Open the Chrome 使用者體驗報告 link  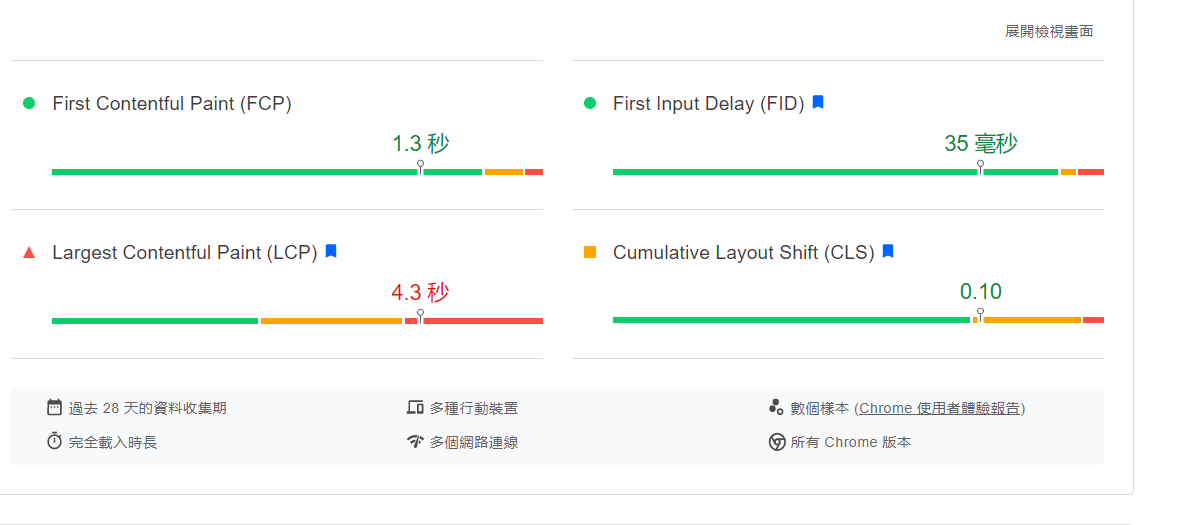(939, 408)
